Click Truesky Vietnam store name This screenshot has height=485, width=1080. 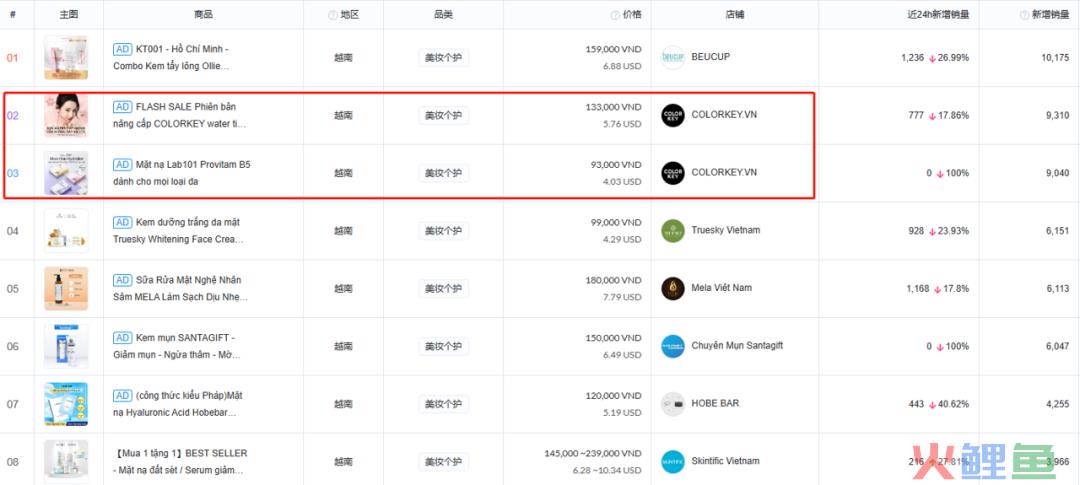726,230
